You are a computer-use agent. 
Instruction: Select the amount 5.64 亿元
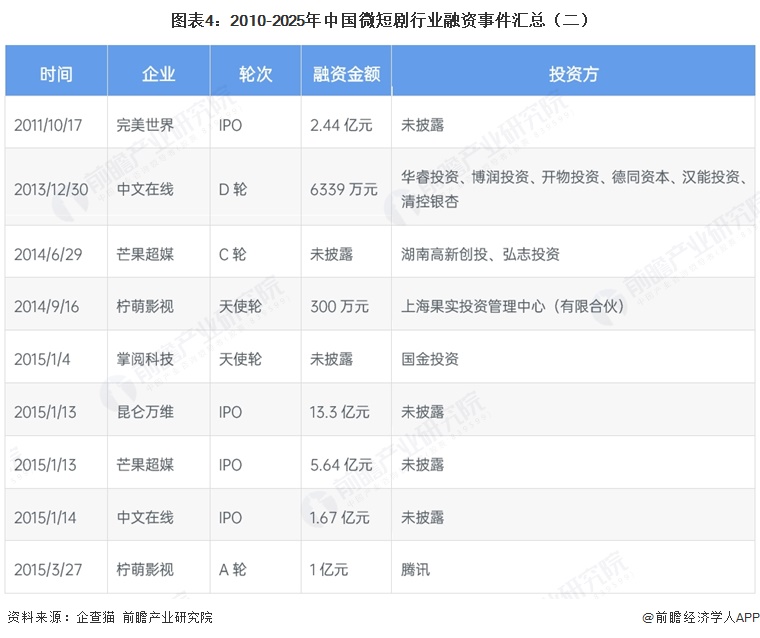click(341, 465)
